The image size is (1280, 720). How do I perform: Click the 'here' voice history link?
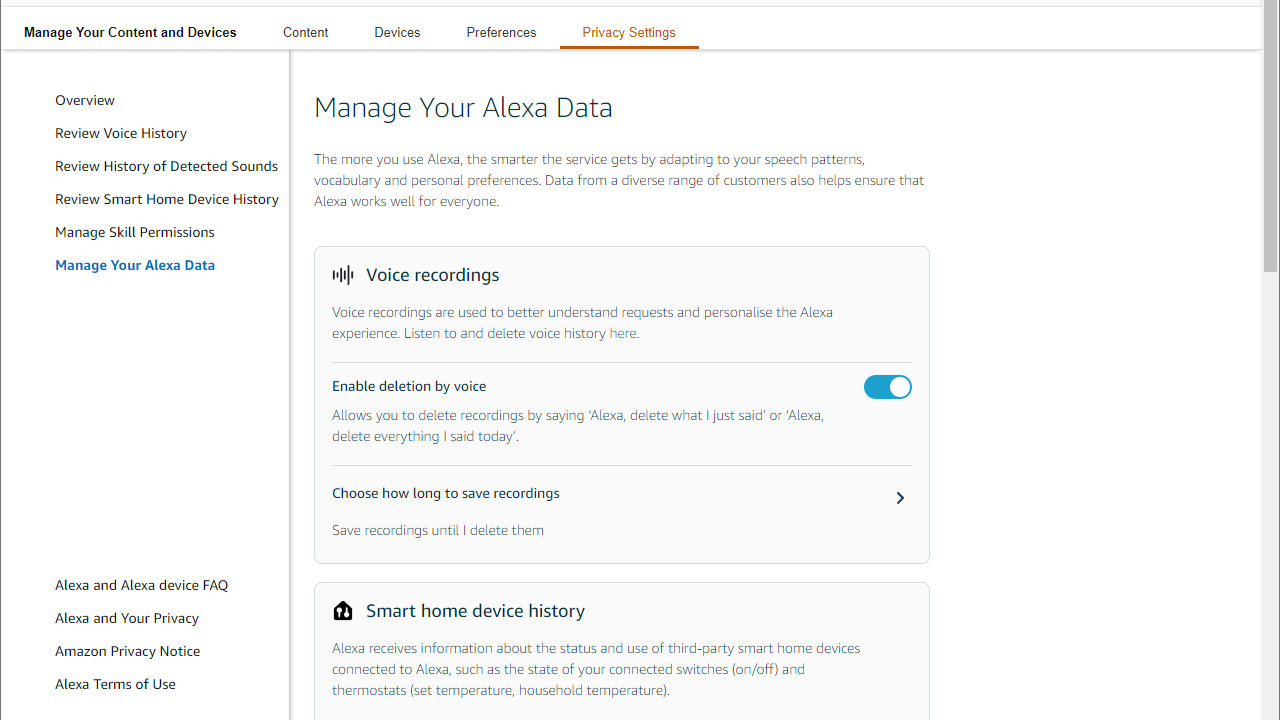coord(623,333)
